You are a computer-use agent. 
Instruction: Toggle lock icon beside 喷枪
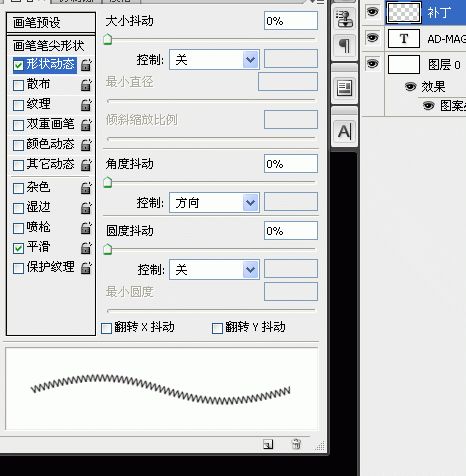[86, 228]
